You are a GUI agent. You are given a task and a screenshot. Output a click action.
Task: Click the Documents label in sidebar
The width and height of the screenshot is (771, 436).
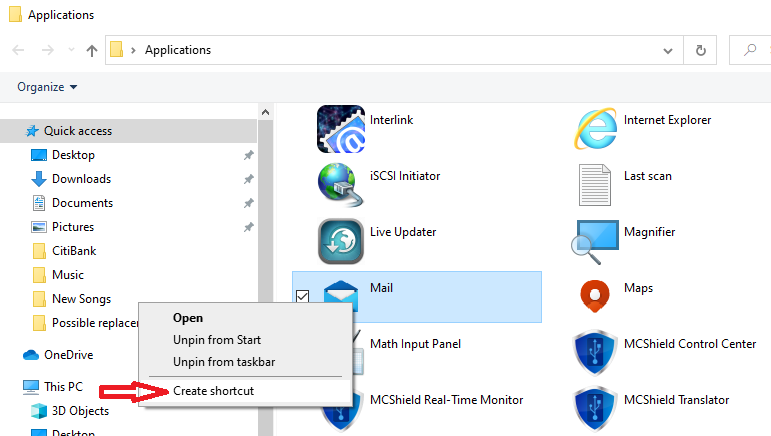pyautogui.click(x=83, y=203)
